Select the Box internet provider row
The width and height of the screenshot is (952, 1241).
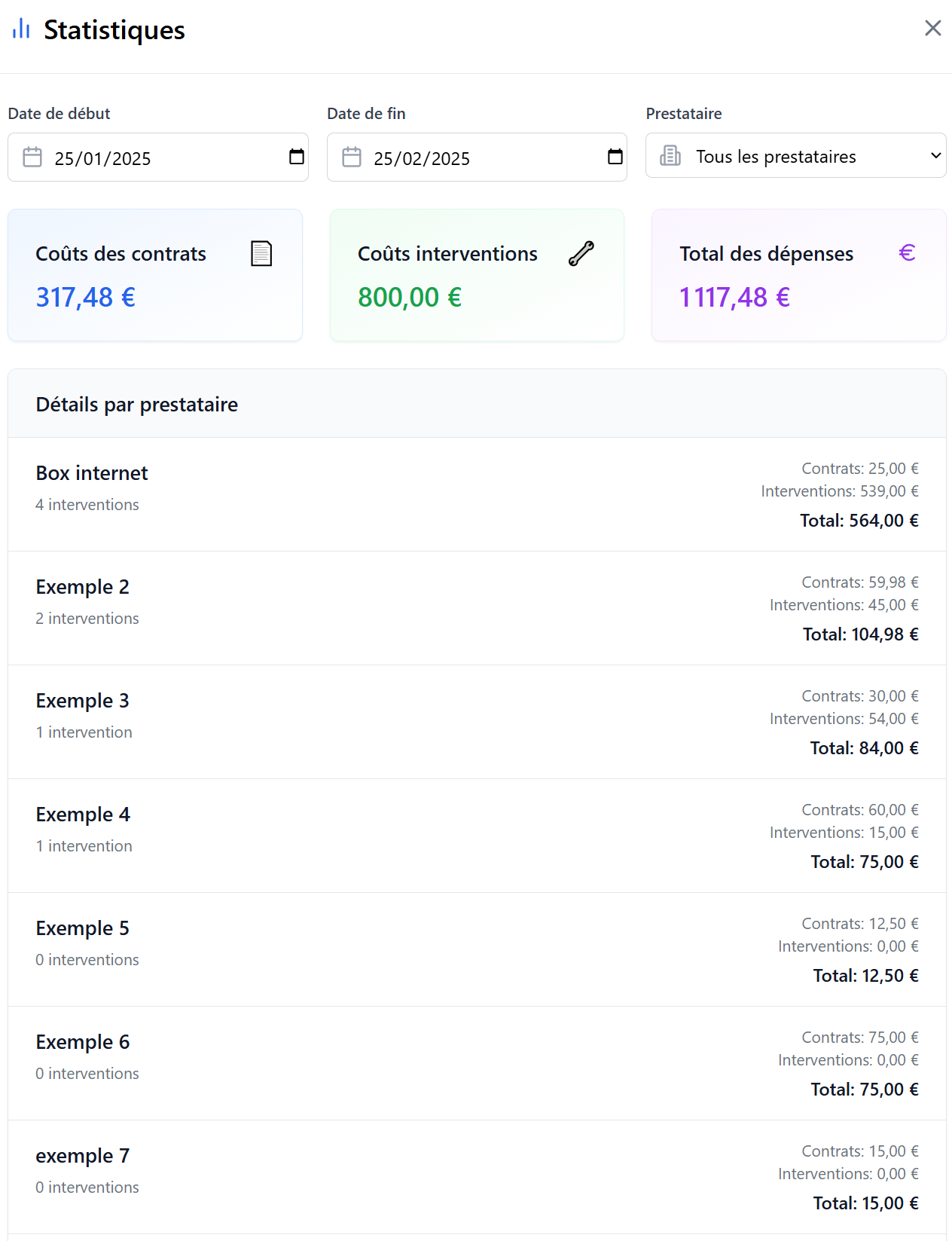(x=477, y=494)
